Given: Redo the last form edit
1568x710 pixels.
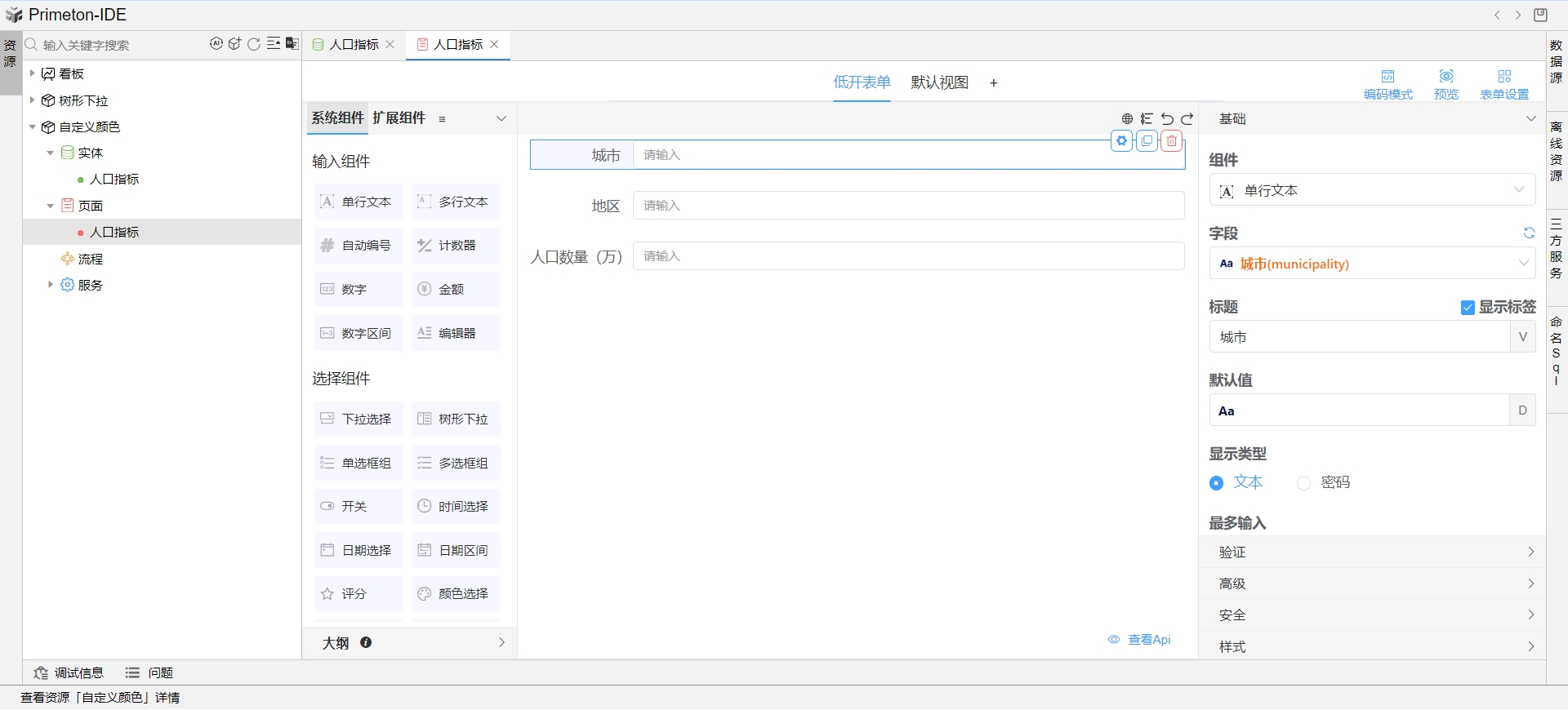Looking at the screenshot, I should point(1187,119).
